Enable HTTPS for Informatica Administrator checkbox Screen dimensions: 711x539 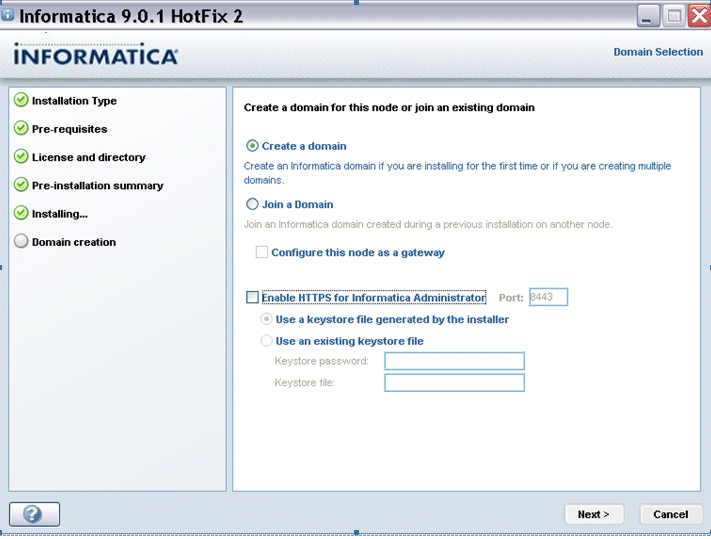coord(252,297)
